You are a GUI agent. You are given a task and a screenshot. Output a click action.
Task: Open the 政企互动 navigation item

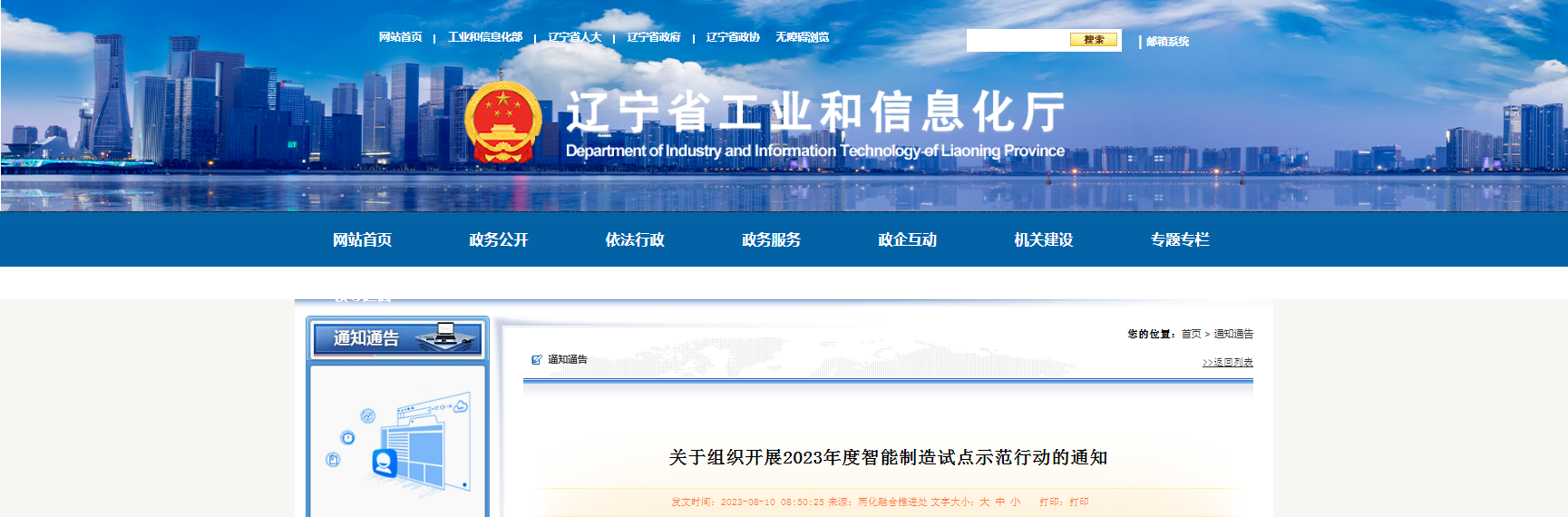click(907, 240)
